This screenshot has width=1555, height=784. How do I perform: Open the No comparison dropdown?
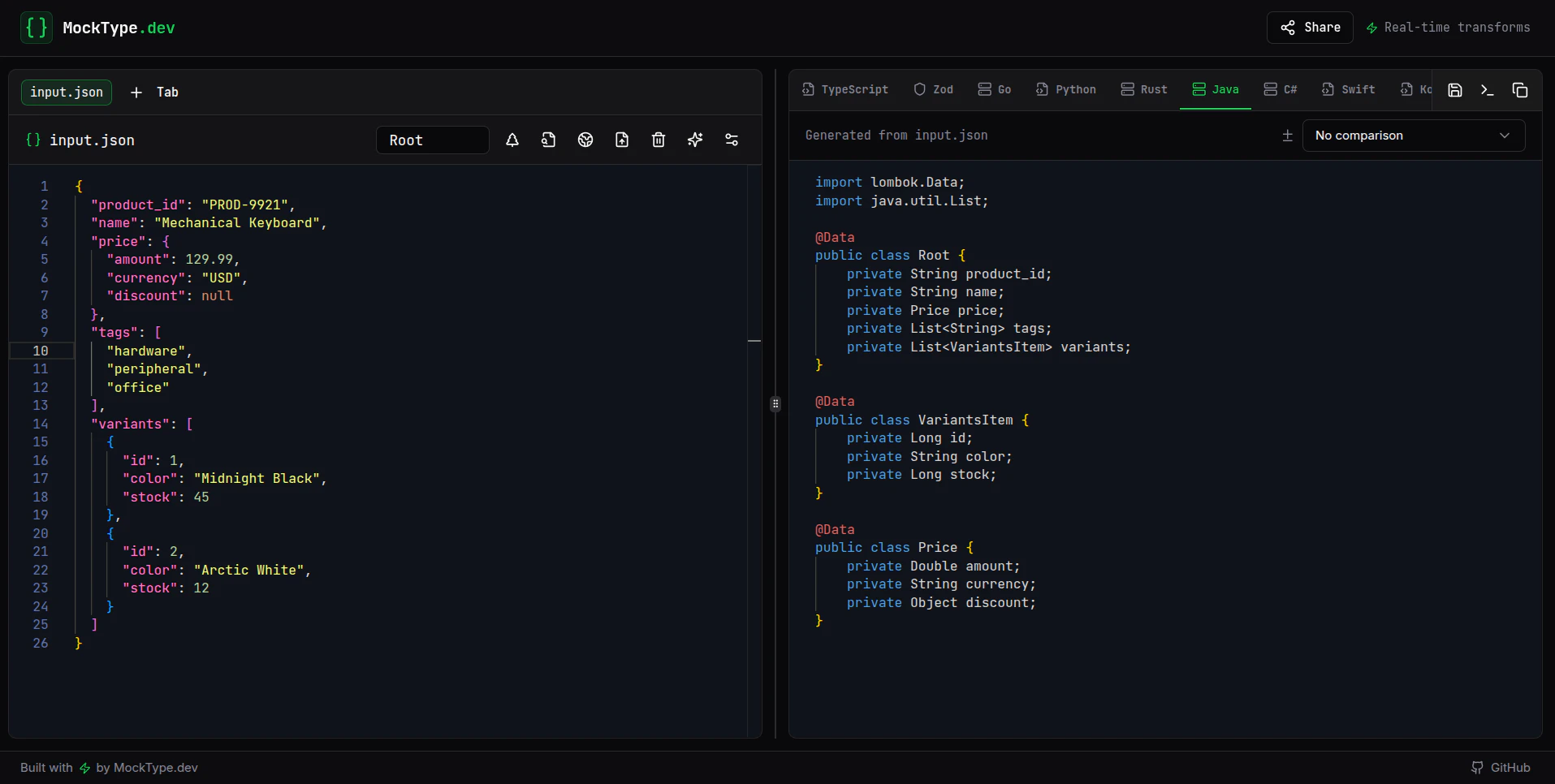1413,136
